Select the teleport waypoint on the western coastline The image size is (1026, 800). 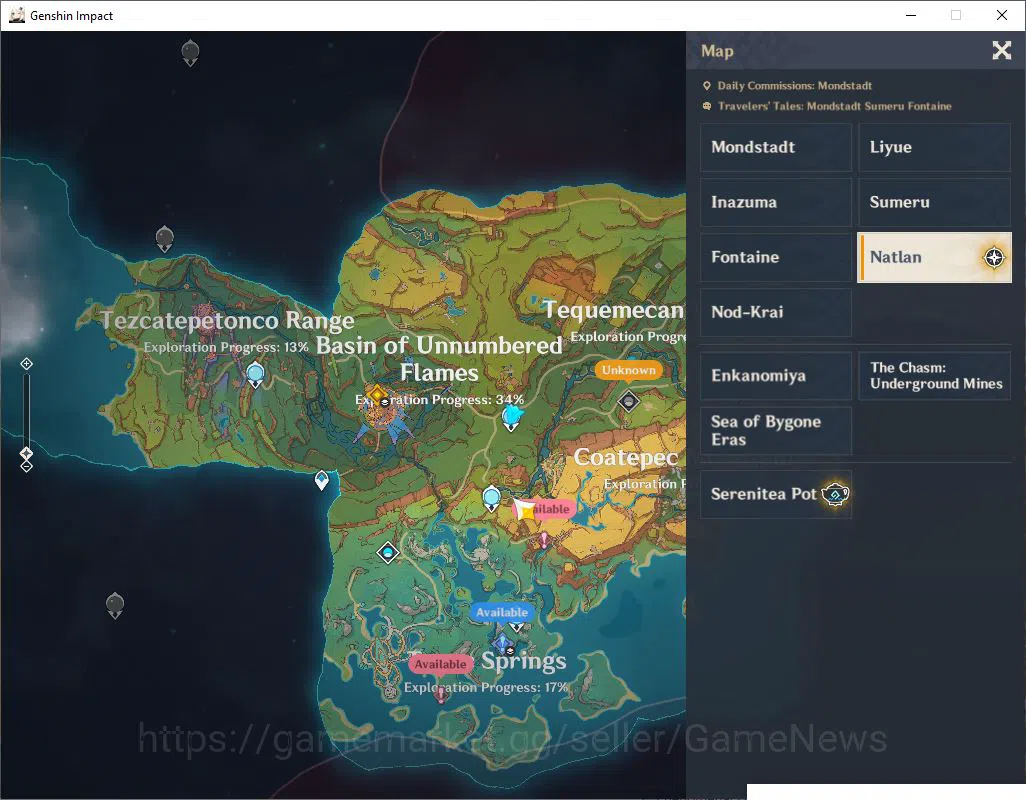point(321,480)
